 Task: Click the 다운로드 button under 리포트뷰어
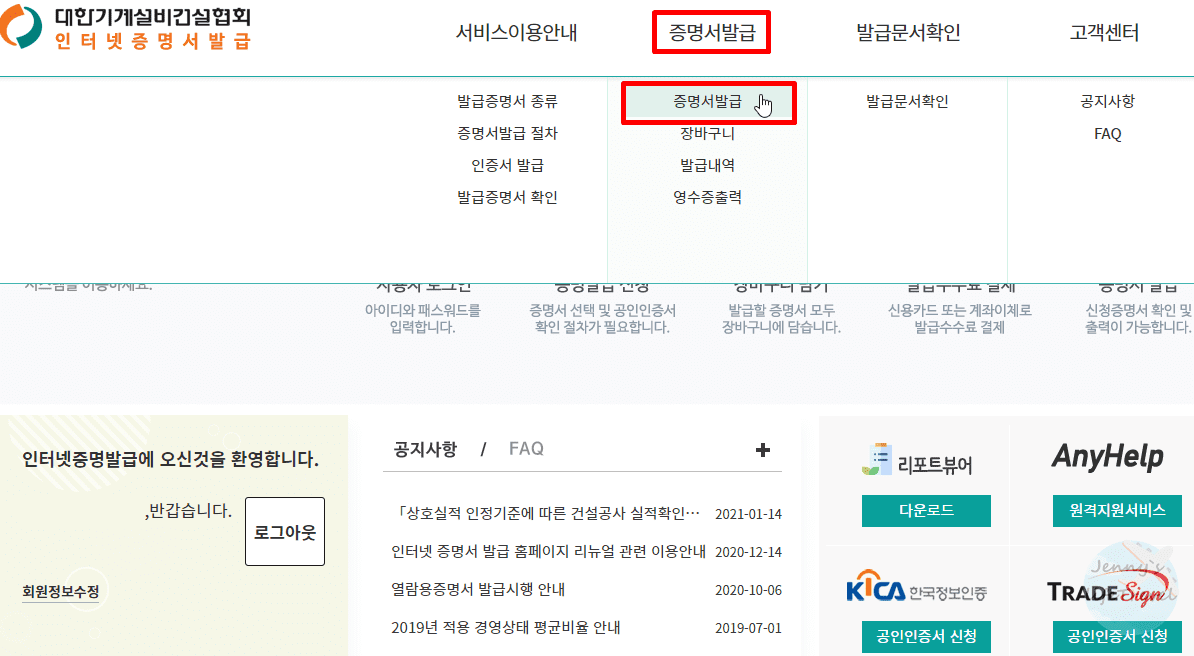926,510
